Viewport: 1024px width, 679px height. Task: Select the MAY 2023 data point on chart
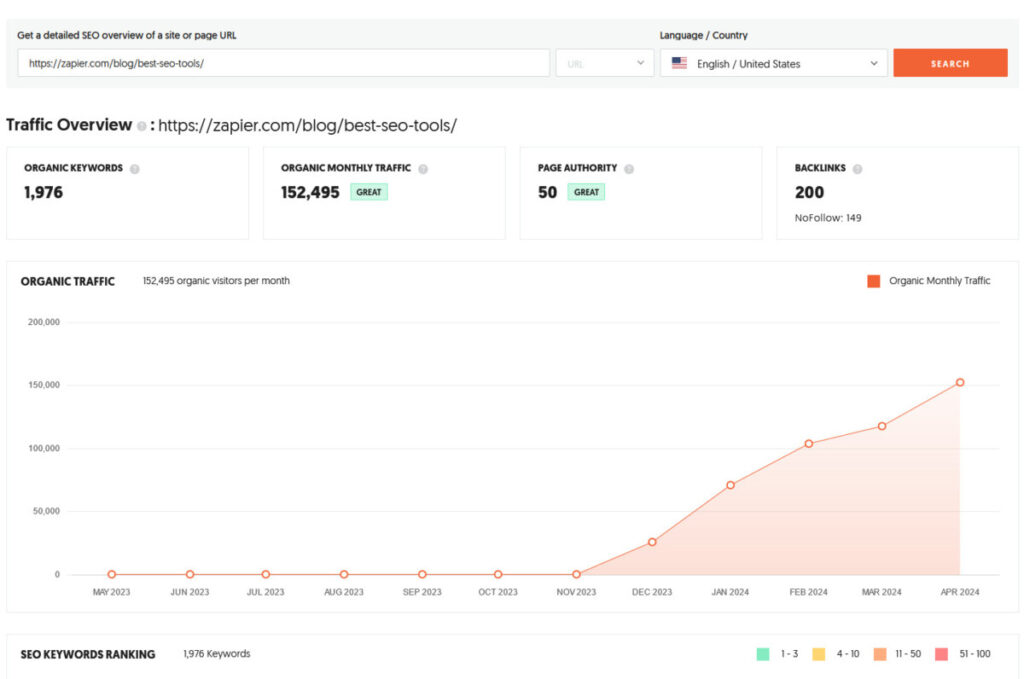point(112,575)
